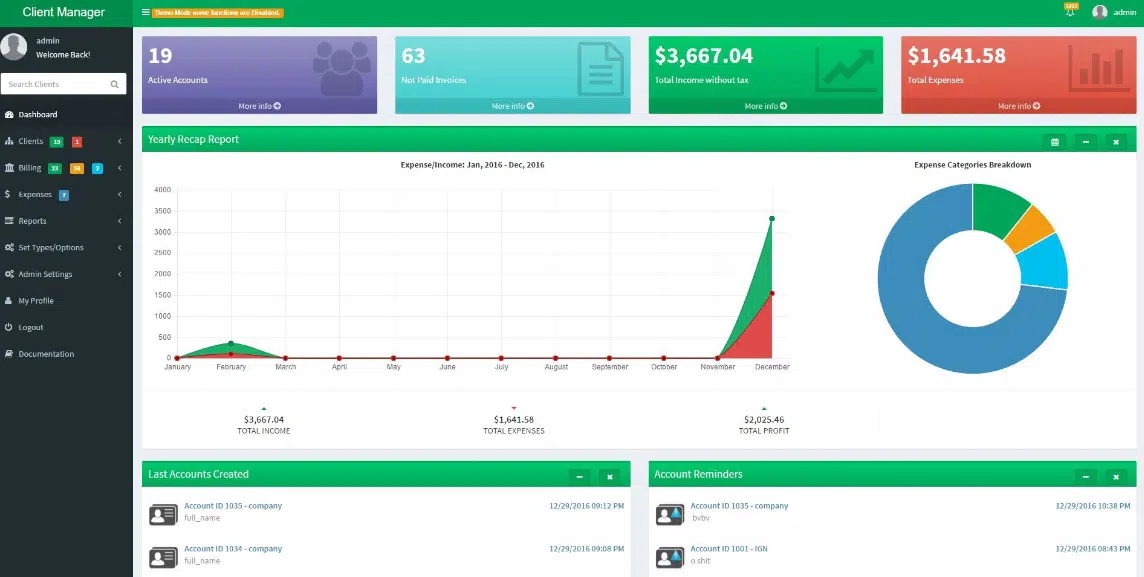The width and height of the screenshot is (1144, 577).
Task: Click the admin avatar in top bar
Action: [x=1100, y=13]
